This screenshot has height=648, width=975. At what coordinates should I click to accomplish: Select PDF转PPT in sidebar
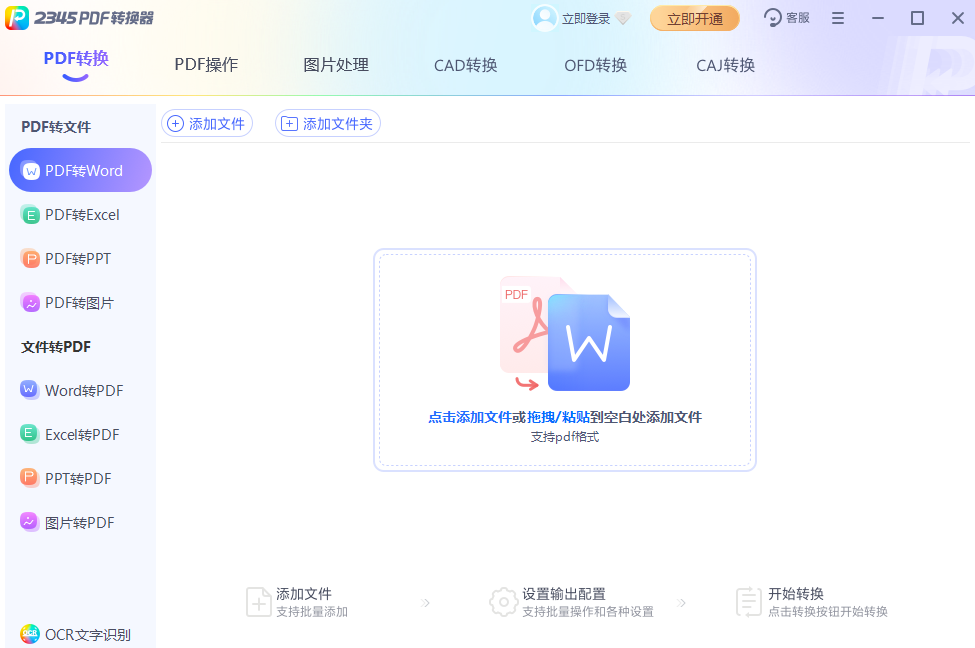(x=79, y=259)
